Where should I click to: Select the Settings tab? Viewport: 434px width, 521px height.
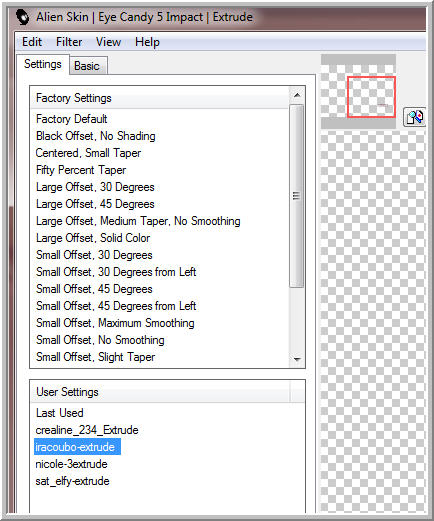(x=43, y=64)
